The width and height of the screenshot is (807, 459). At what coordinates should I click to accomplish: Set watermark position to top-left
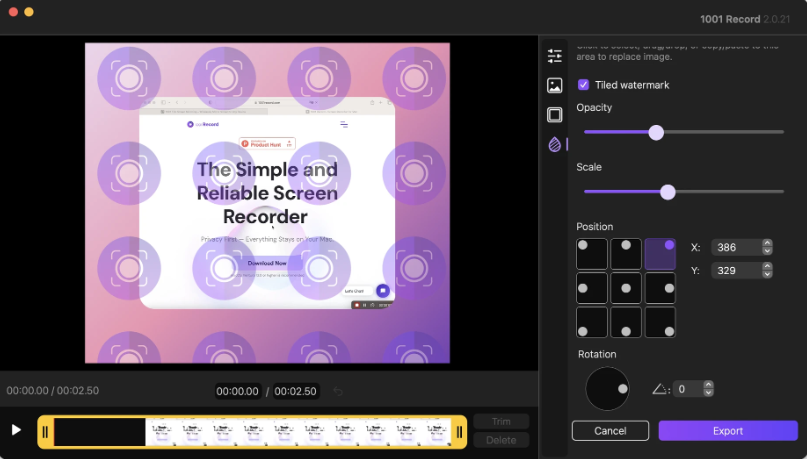592,254
